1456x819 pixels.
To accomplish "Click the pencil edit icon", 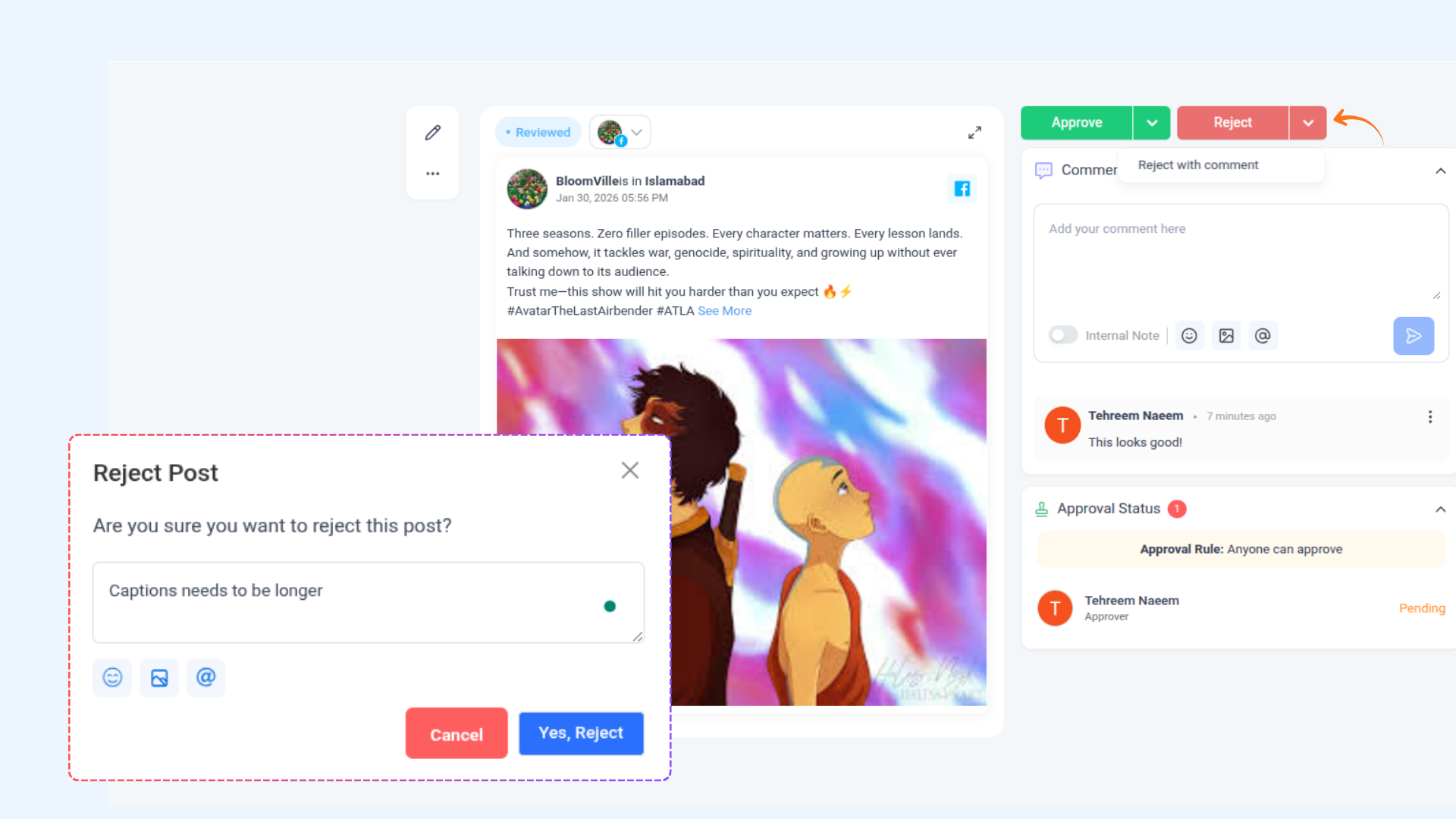I will [433, 133].
